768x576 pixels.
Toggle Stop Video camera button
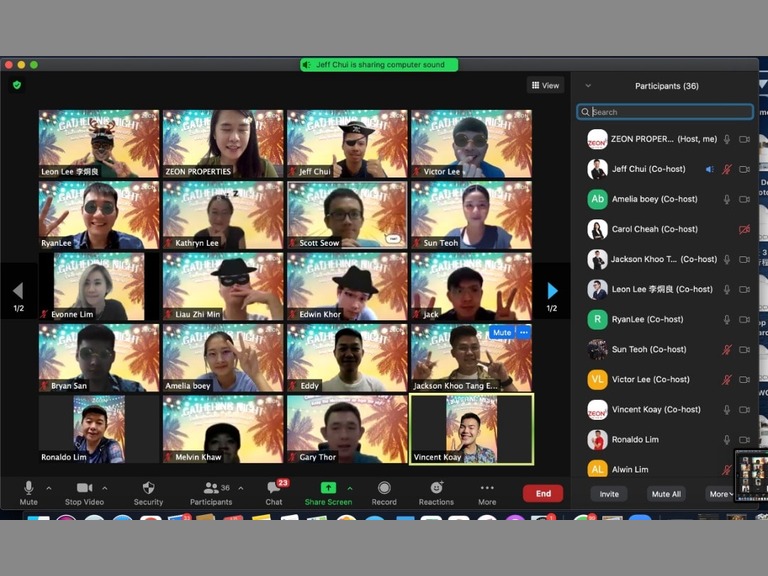tap(85, 488)
